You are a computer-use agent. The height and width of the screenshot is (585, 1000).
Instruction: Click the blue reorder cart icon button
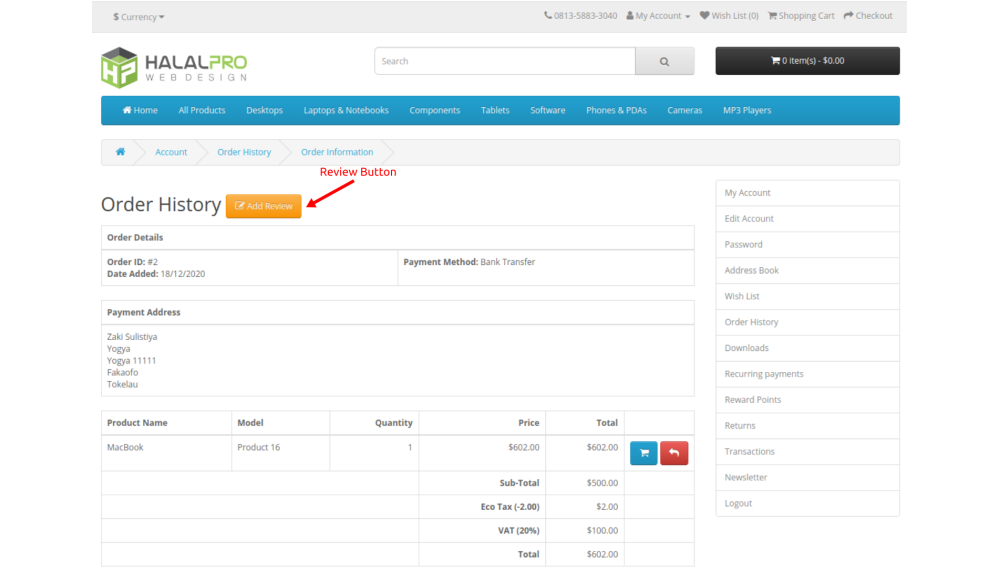click(643, 453)
